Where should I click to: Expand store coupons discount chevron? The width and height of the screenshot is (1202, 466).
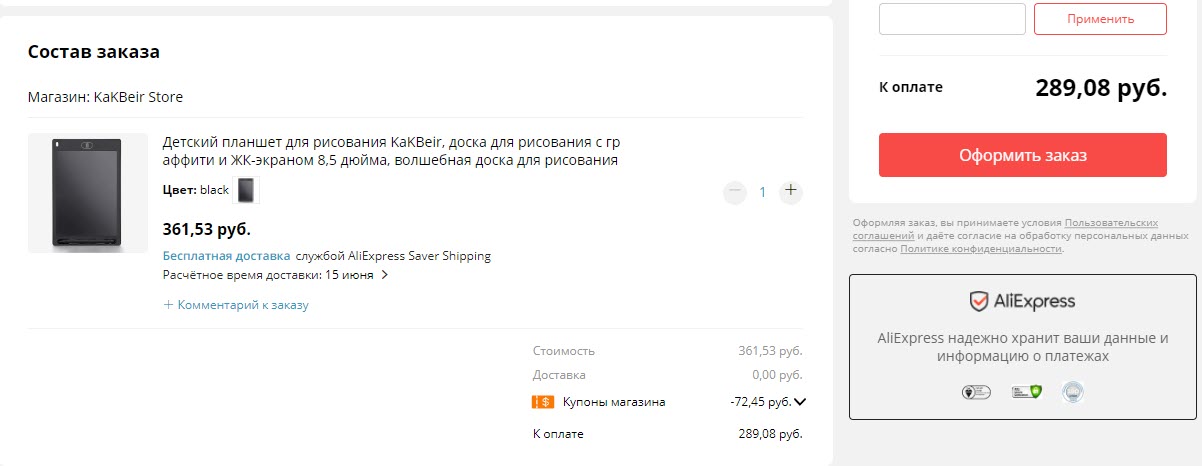(x=799, y=402)
